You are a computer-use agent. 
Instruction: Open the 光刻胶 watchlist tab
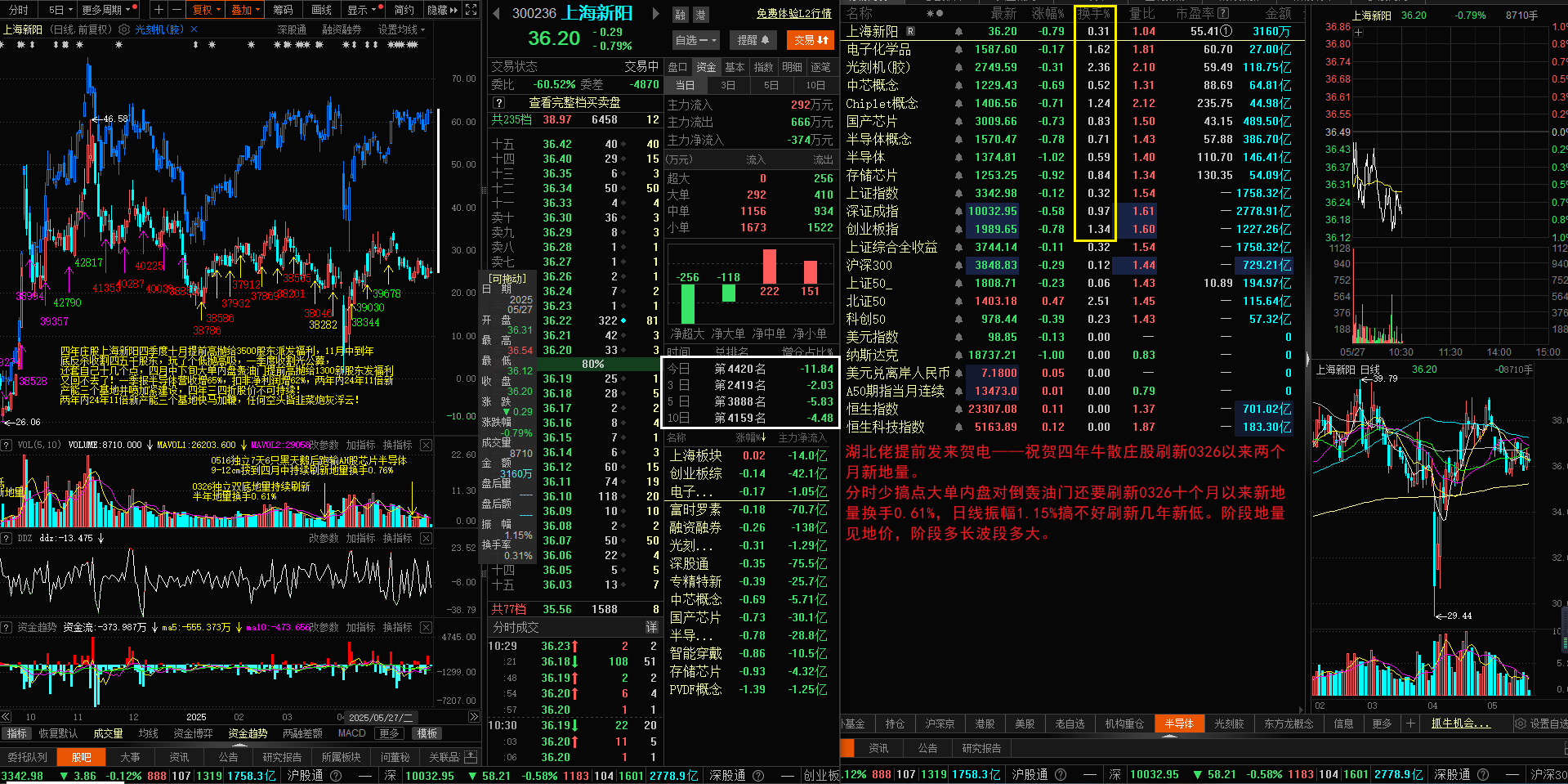click(x=1228, y=724)
